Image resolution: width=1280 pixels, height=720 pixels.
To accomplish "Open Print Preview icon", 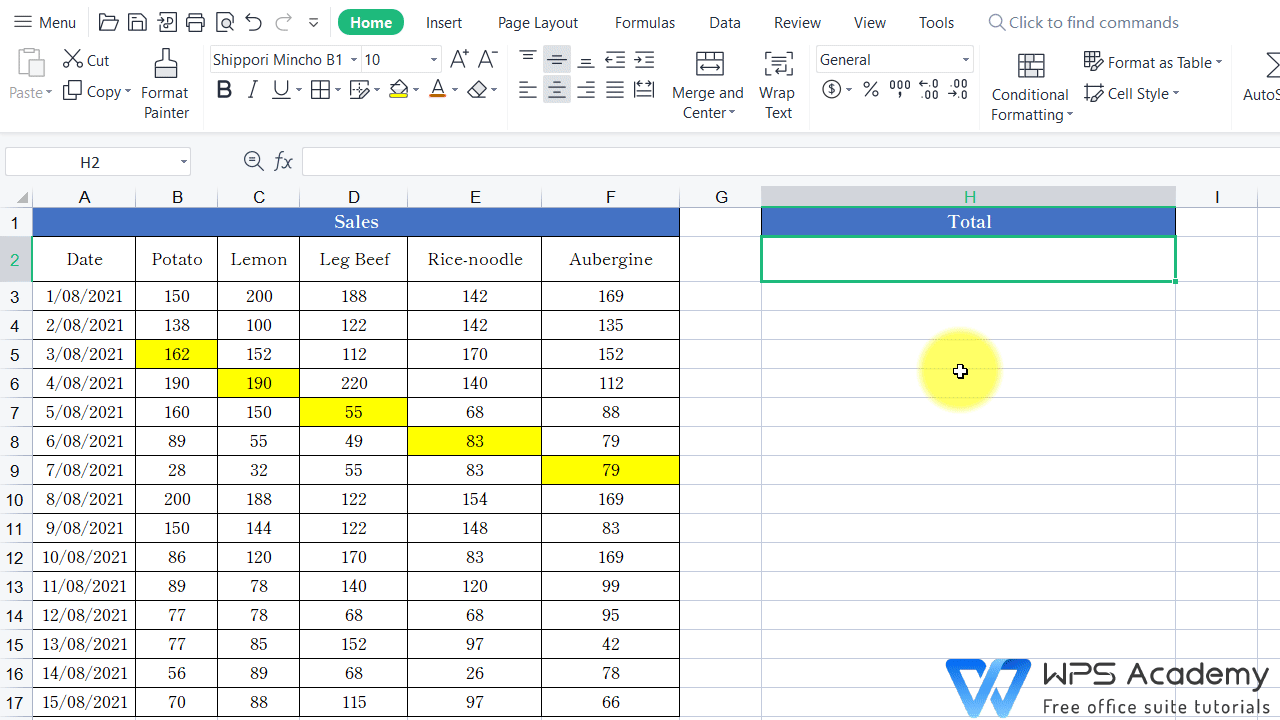I will (x=225, y=22).
